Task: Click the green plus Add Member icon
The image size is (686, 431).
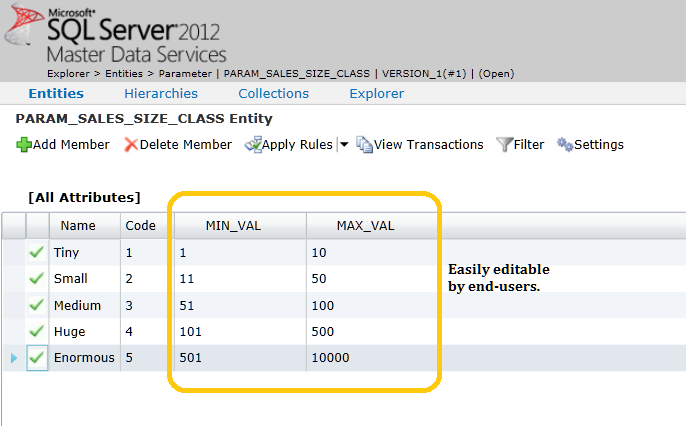Action: click(24, 145)
